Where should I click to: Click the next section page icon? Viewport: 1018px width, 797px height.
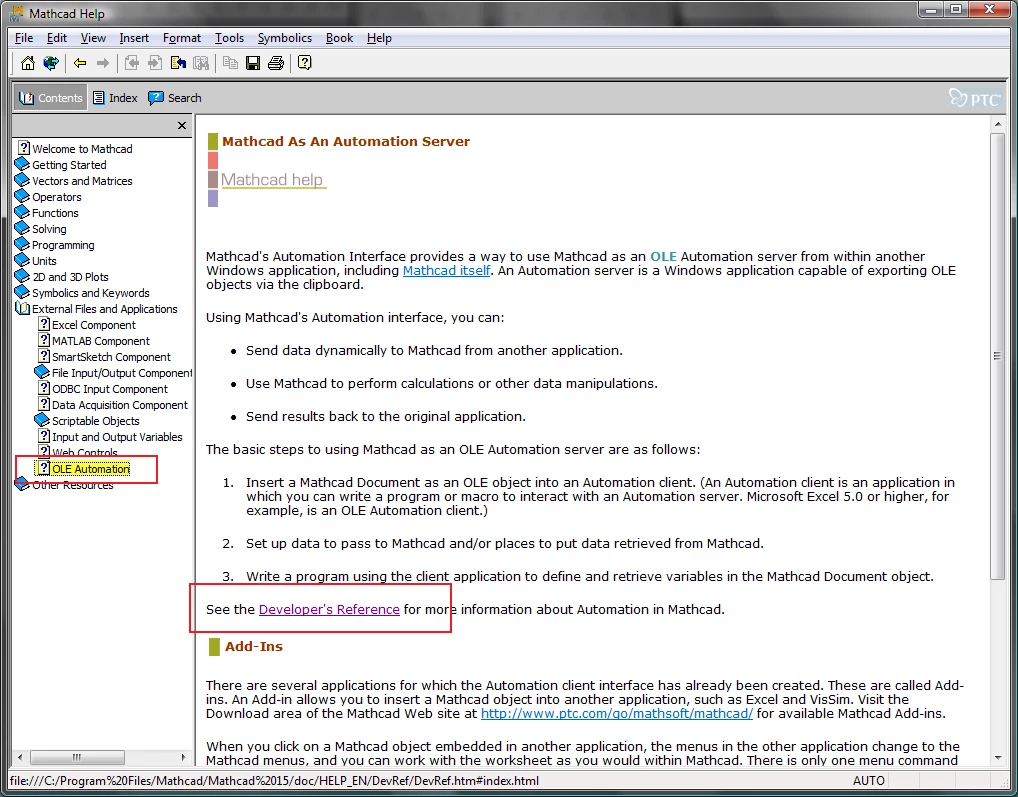click(155, 63)
